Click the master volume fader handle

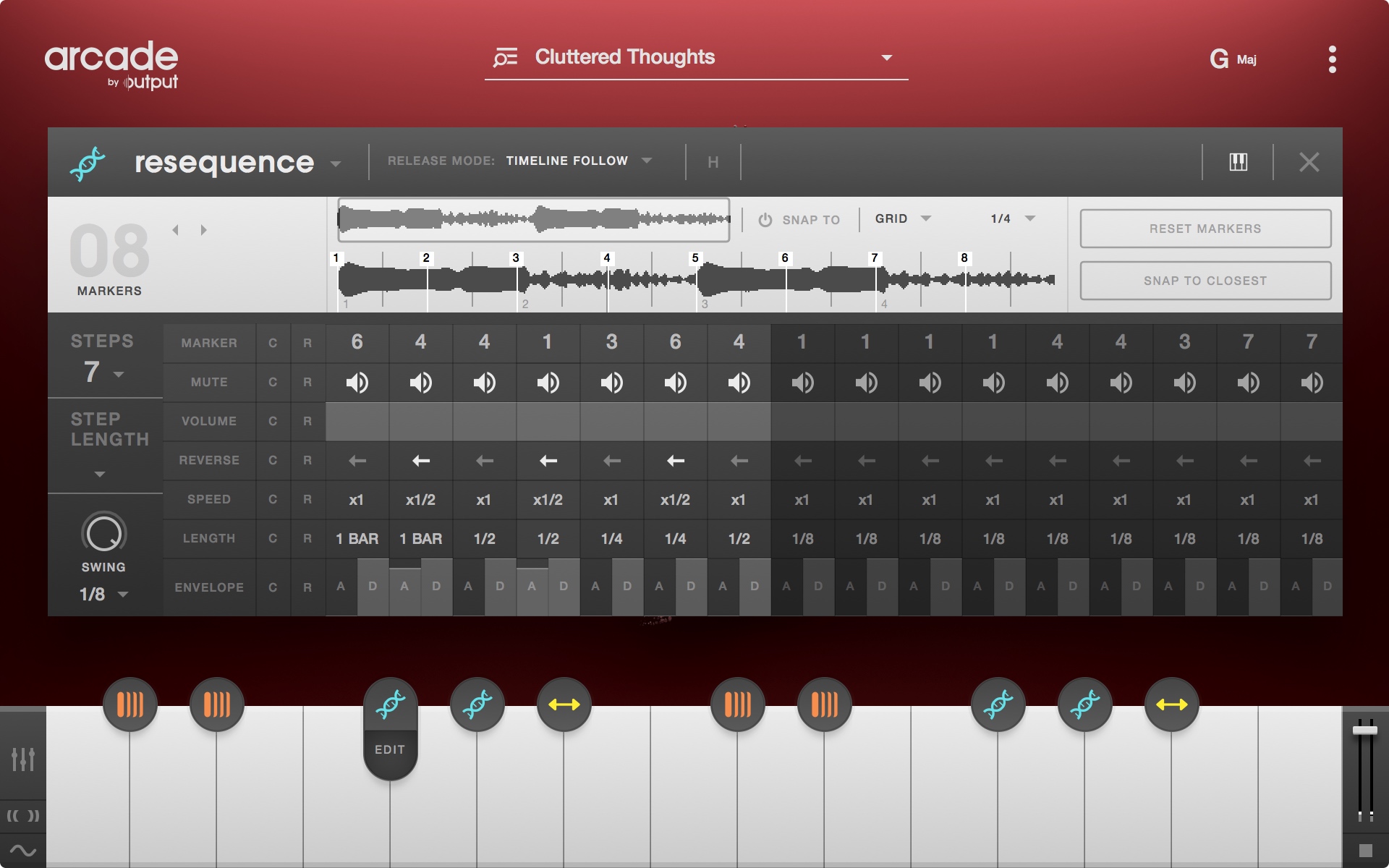1364,731
